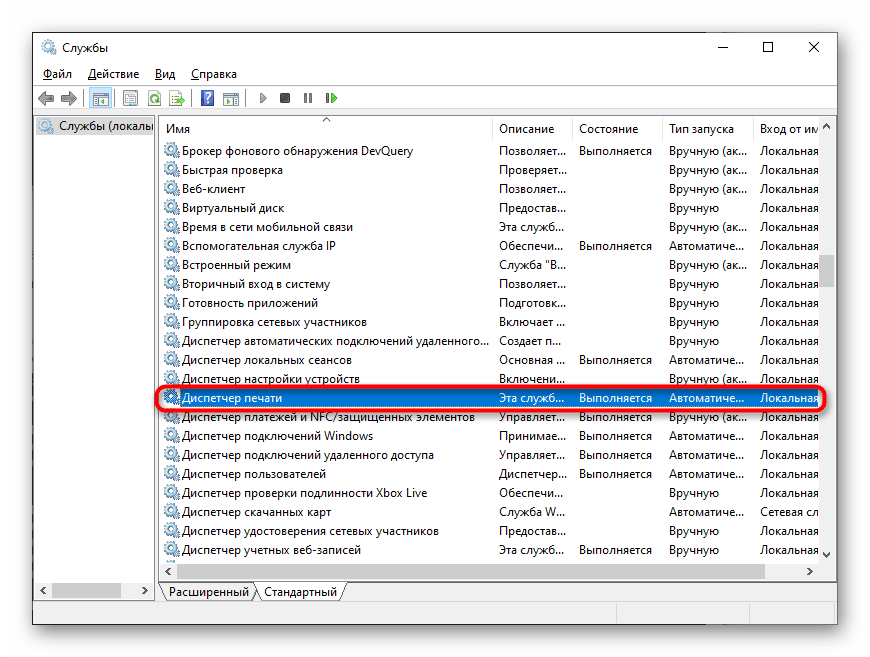Click the Properties toolbar icon
Image resolution: width=870 pixels, height=657 pixels.
coord(130,98)
